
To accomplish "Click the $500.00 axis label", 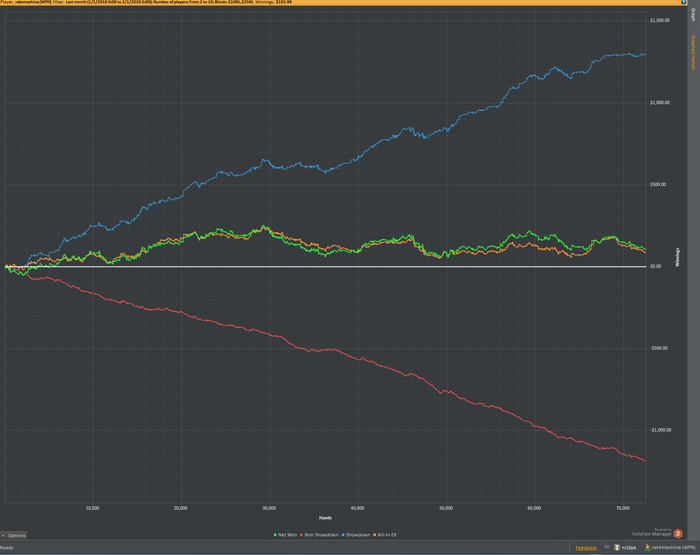I will (x=658, y=184).
